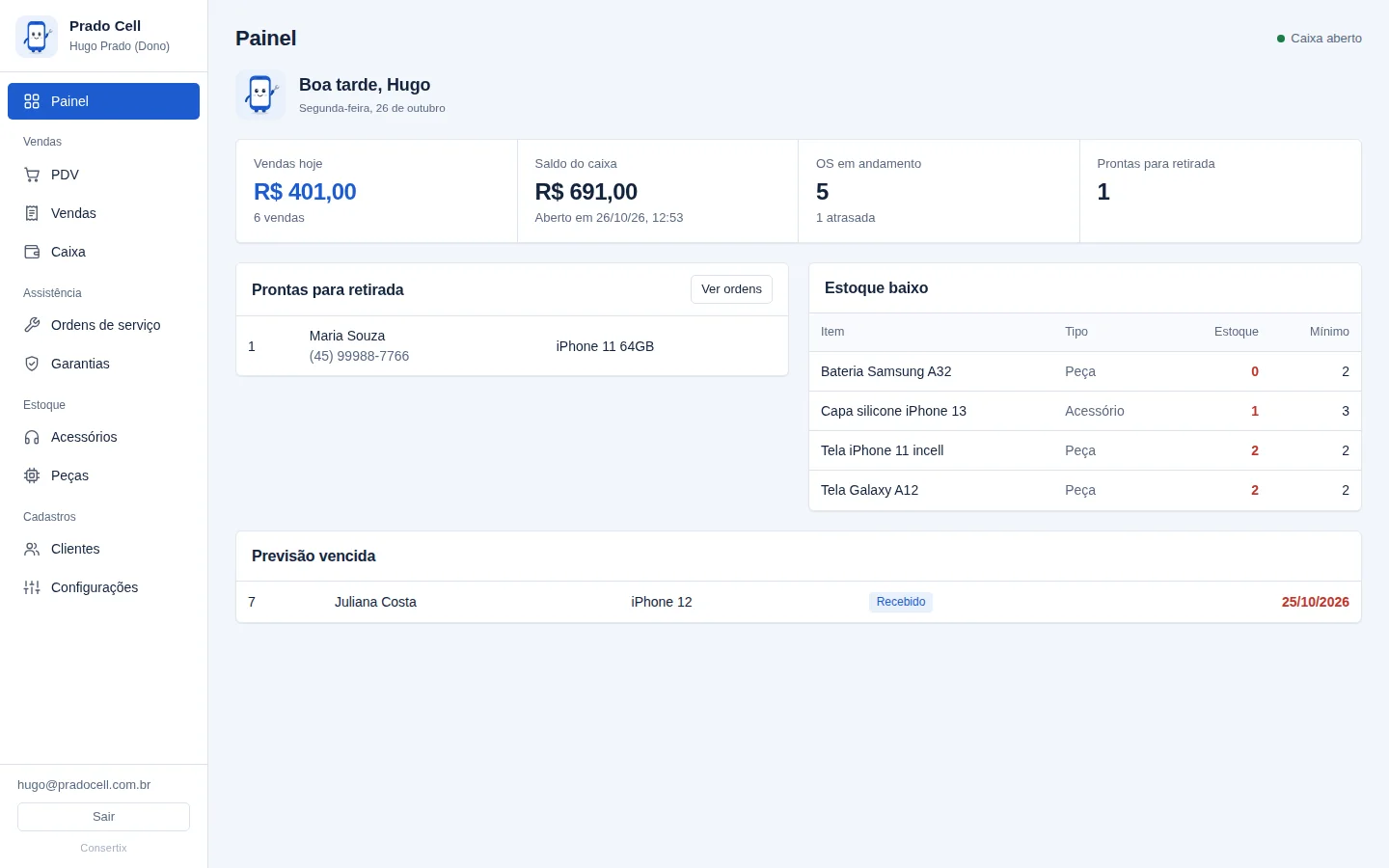
Task: Click the Recebido status badge
Action: pyautogui.click(x=901, y=602)
